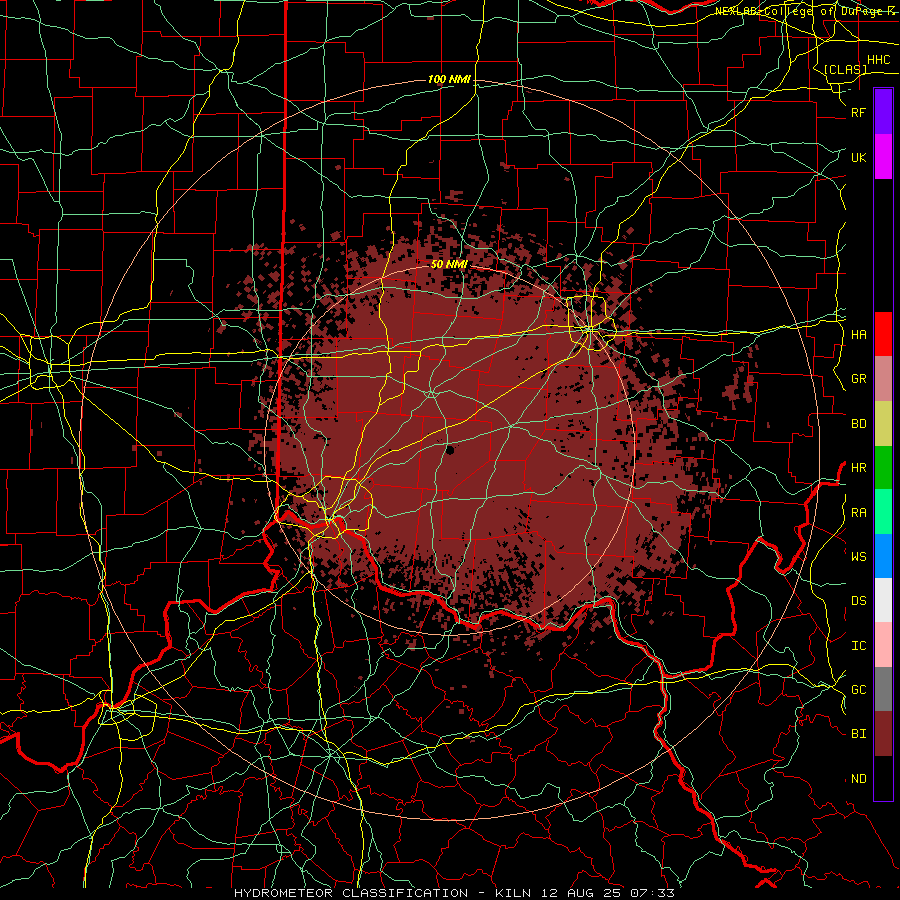This screenshot has width=900, height=900.
Task: Click the purple RF legend color swatch
Action: [x=883, y=112]
